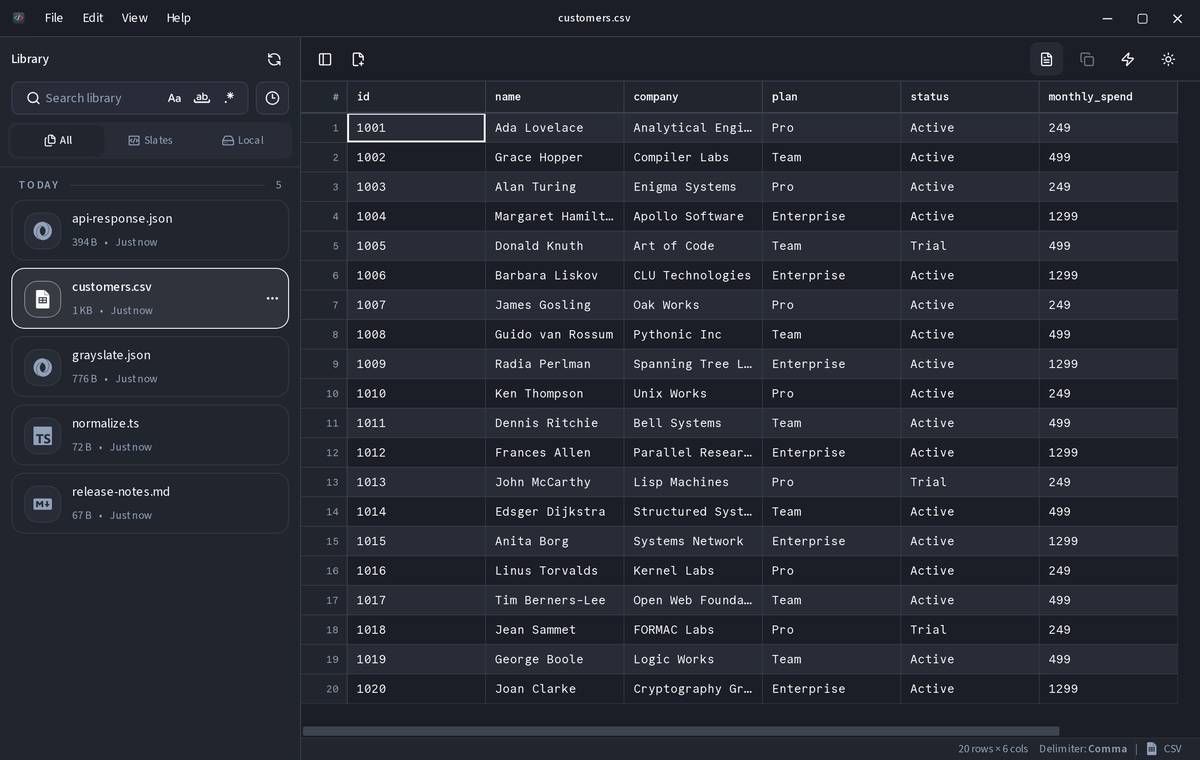Click the status column header
The image size is (1200, 760).
(x=970, y=97)
